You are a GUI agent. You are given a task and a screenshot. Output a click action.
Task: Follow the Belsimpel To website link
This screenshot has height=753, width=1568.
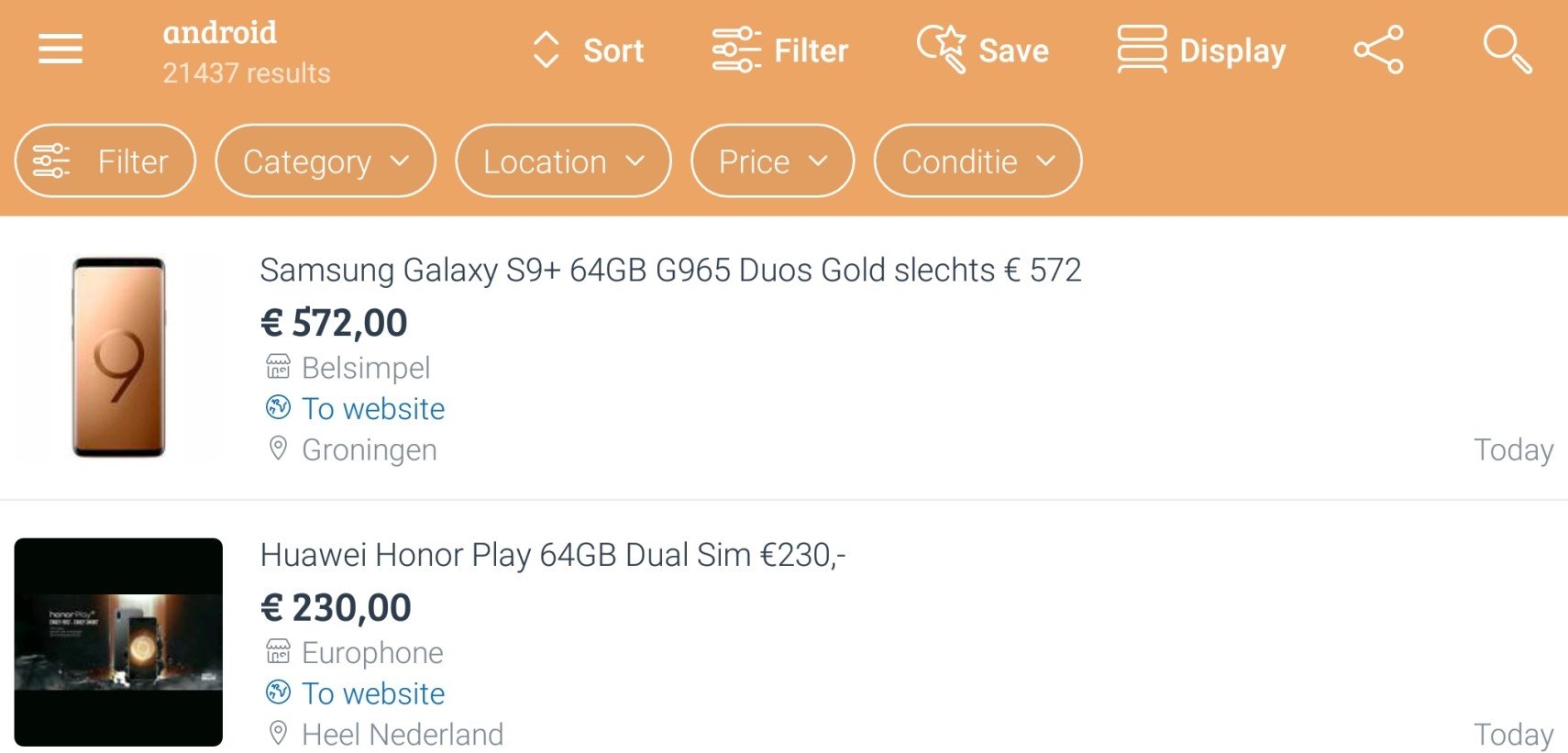coord(355,408)
